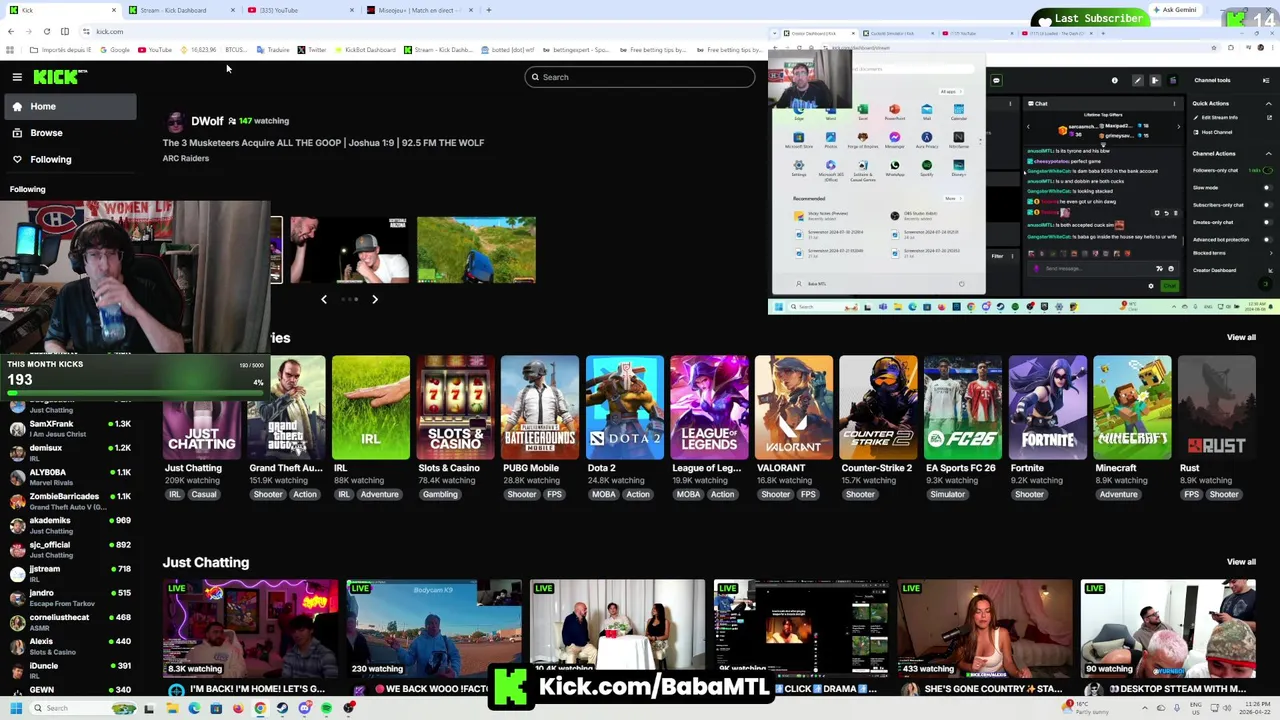Click Edit Stream Info in embedded dashboard
This screenshot has width=1280, height=720.
1219,117
